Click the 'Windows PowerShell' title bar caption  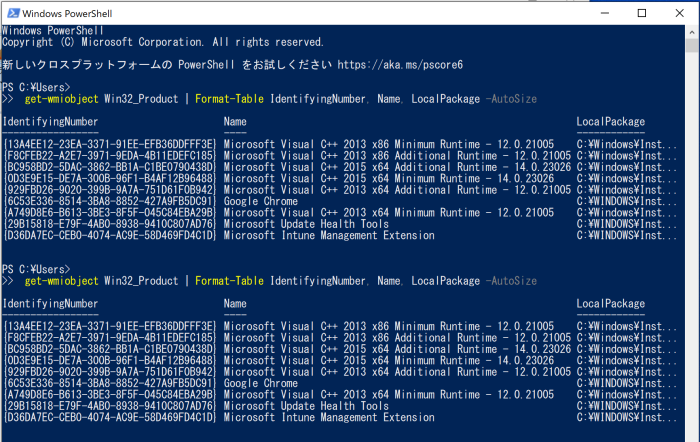coord(67,13)
